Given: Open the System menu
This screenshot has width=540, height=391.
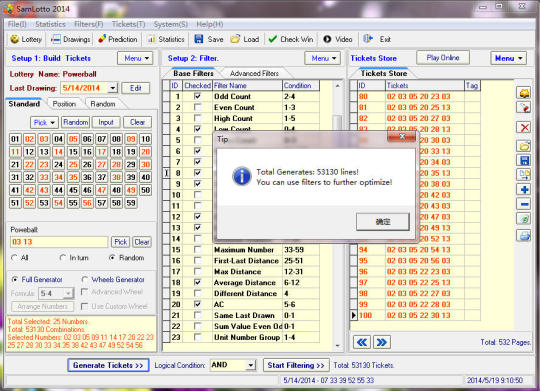Looking at the screenshot, I should point(170,24).
